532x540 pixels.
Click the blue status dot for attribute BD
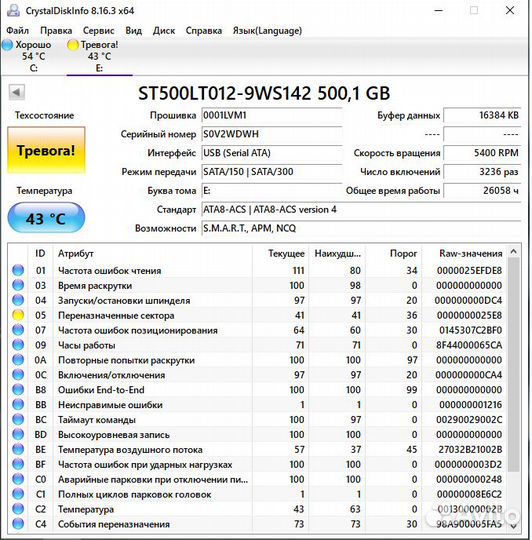click(x=18, y=434)
